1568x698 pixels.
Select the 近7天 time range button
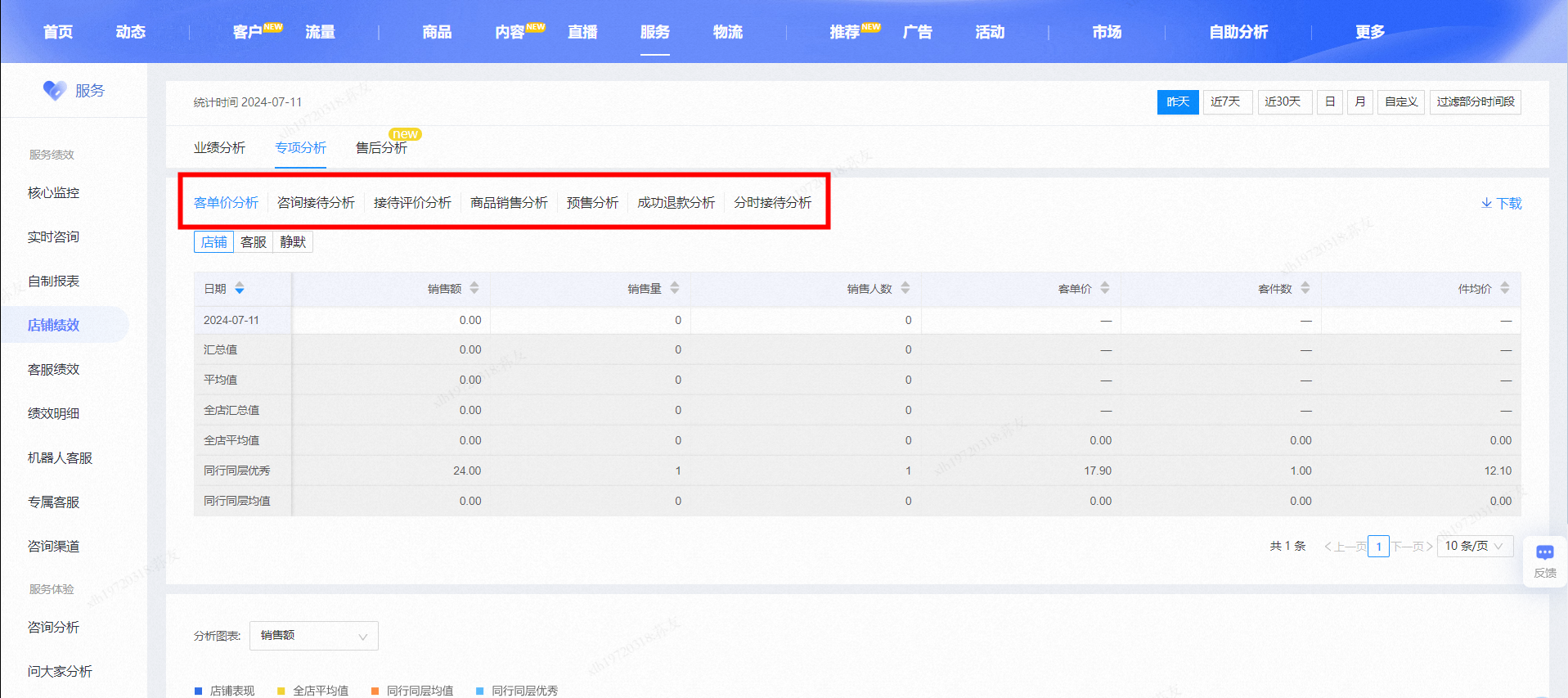click(x=1226, y=102)
